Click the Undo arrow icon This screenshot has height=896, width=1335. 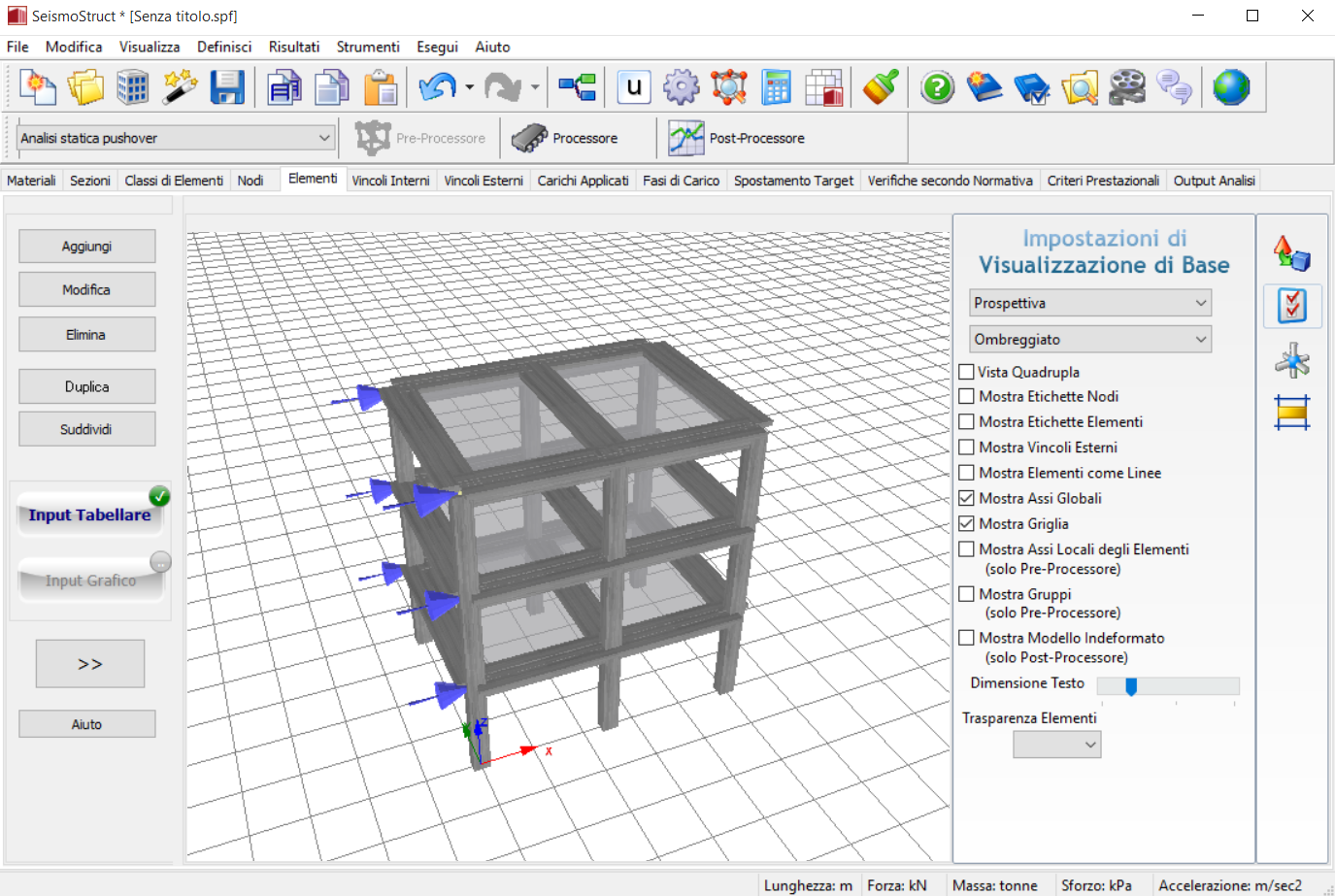[437, 87]
